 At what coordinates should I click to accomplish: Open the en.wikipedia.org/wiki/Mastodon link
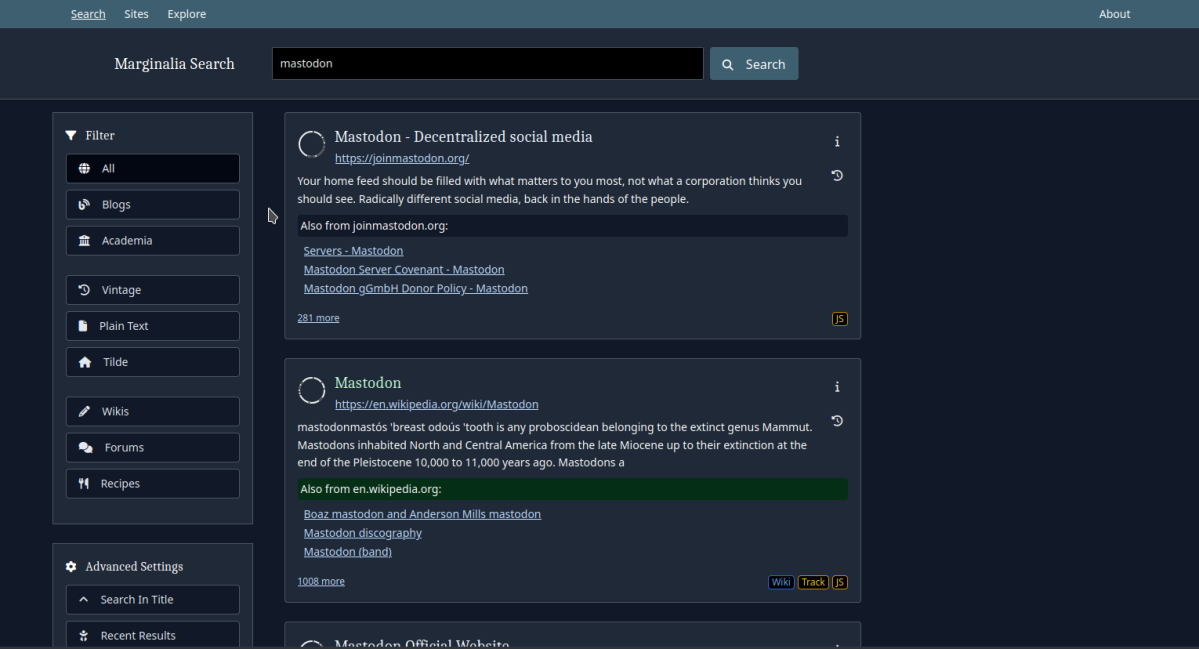tap(437, 404)
